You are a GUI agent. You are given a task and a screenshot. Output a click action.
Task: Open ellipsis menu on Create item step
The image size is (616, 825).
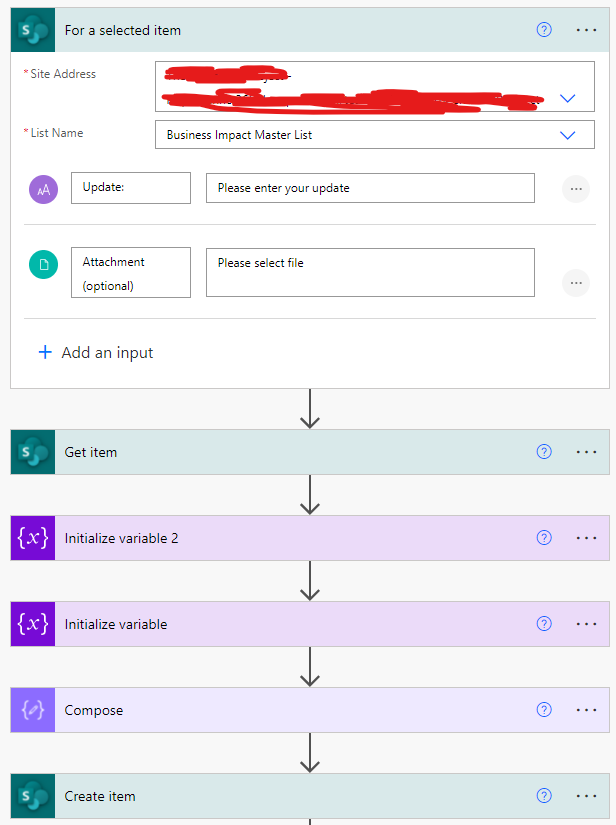pyautogui.click(x=587, y=796)
